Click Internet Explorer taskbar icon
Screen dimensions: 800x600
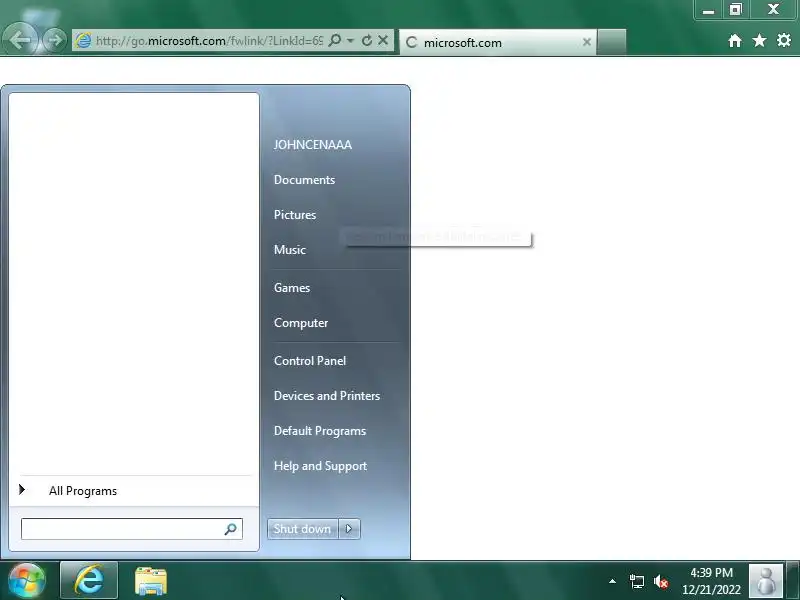(x=89, y=581)
